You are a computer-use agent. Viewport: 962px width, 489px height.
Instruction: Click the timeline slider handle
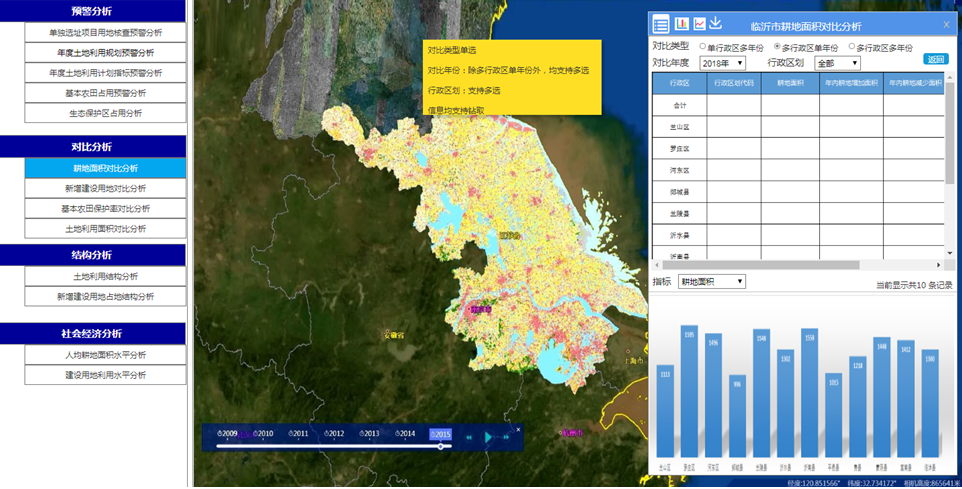[441, 447]
